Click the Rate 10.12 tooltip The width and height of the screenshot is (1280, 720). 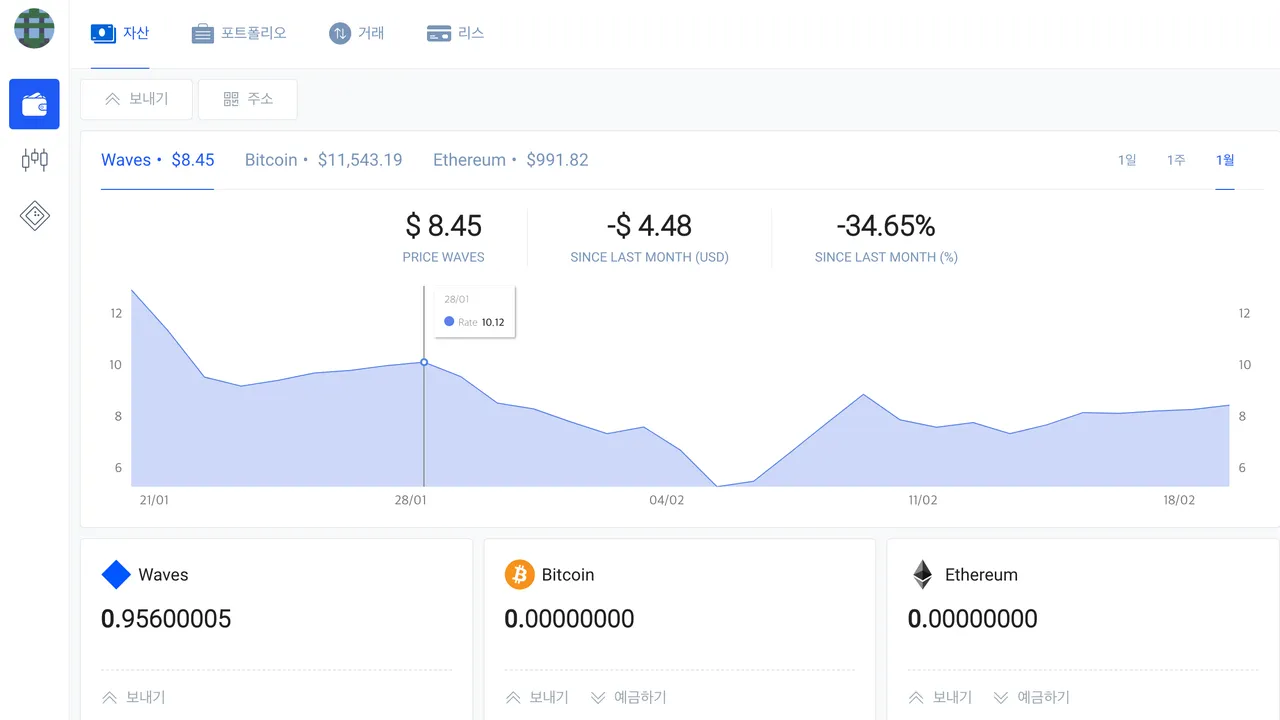(x=474, y=312)
